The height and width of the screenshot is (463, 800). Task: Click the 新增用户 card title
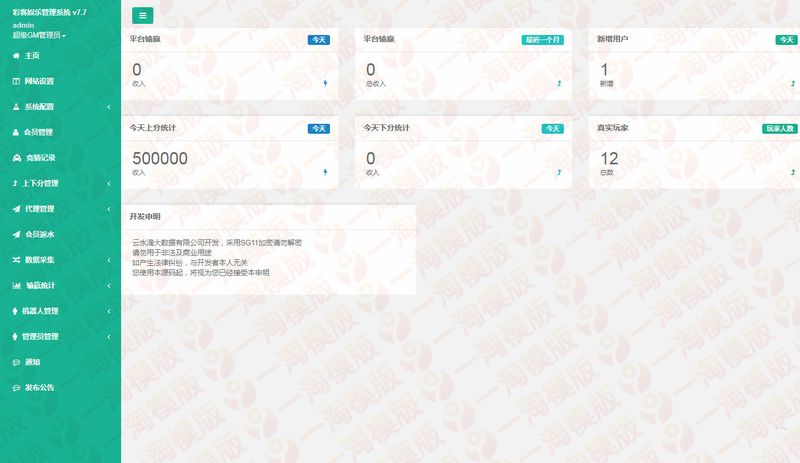tap(612, 39)
